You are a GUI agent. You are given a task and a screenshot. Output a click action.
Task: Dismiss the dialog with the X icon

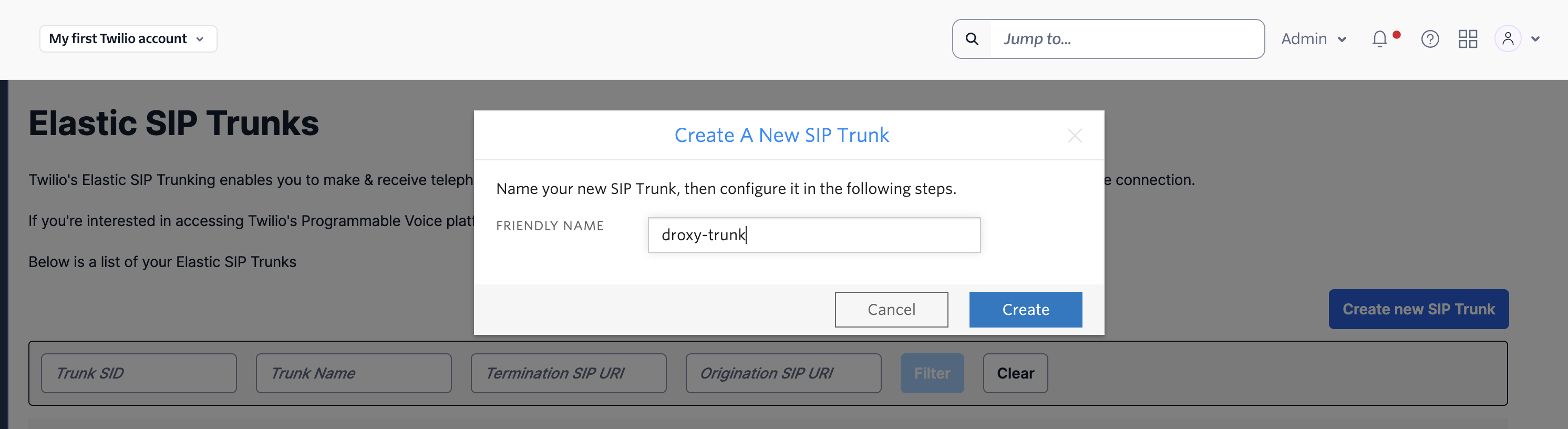(x=1075, y=135)
